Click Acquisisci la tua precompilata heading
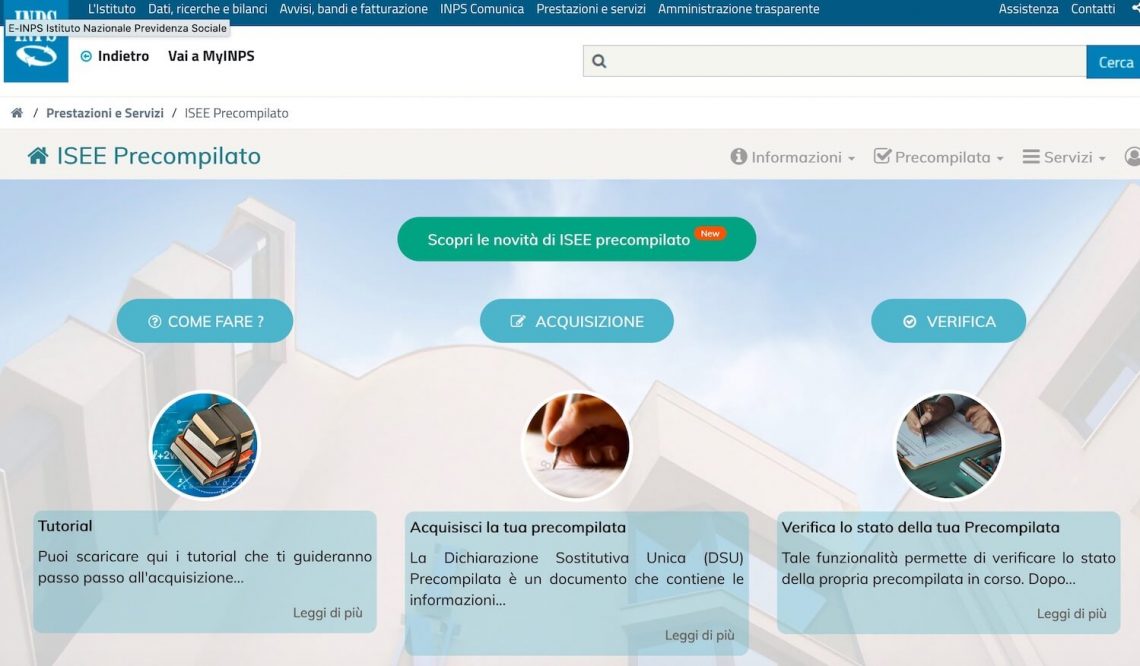Viewport: 1140px width, 666px height. (518, 527)
